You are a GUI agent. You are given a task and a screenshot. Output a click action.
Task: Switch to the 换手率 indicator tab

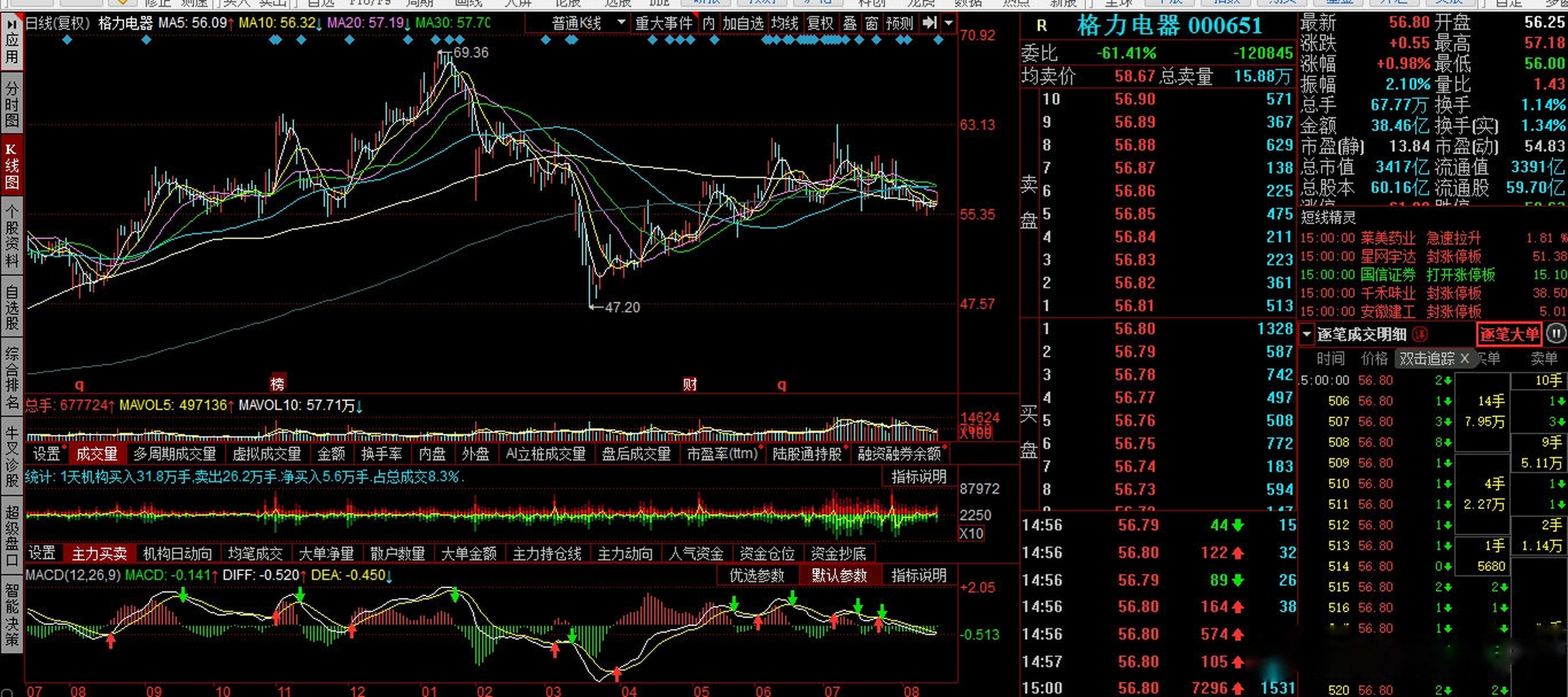point(381,453)
